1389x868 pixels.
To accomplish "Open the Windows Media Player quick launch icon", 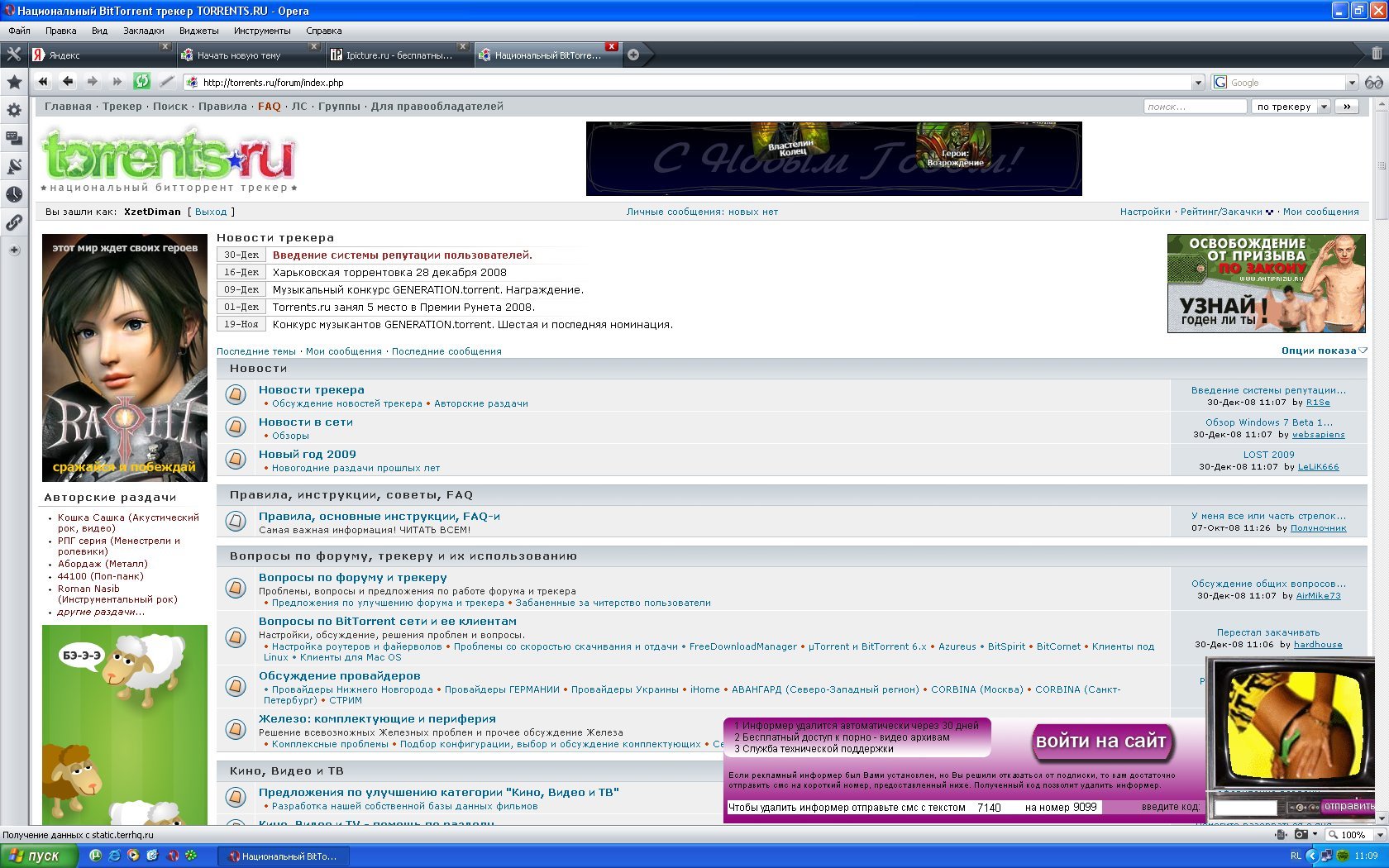I will [x=133, y=856].
